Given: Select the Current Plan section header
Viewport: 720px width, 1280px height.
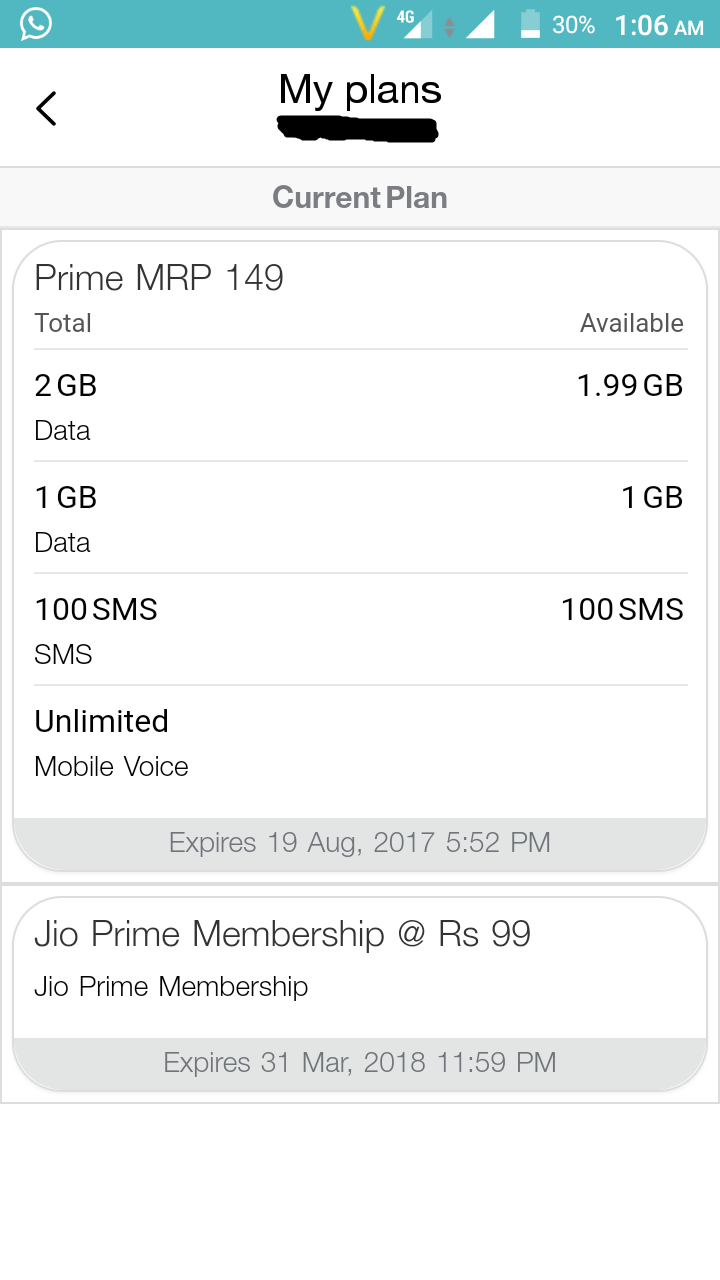Looking at the screenshot, I should coord(360,197).
